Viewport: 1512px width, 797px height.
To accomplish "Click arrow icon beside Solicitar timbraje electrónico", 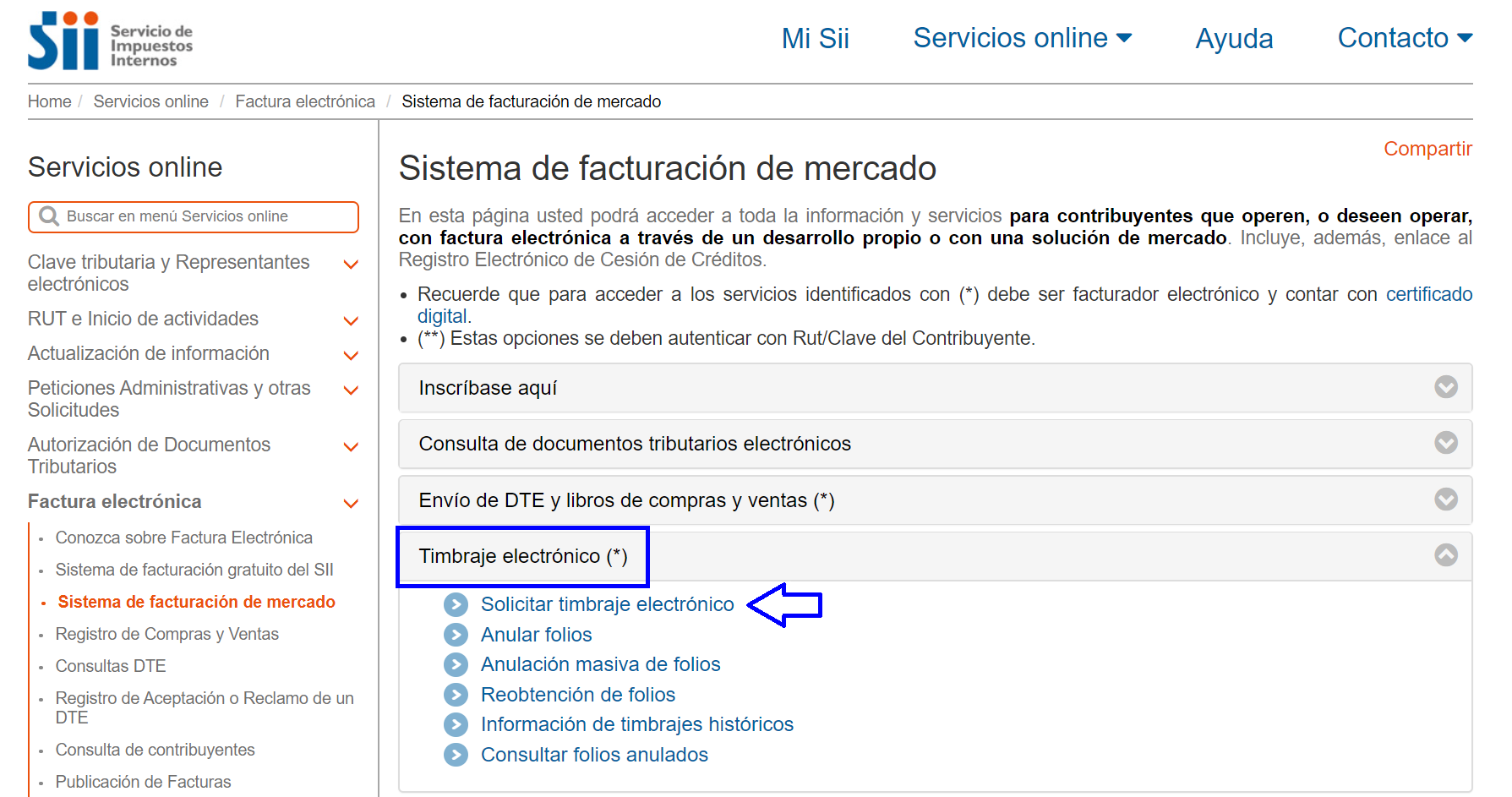I will tap(456, 604).
